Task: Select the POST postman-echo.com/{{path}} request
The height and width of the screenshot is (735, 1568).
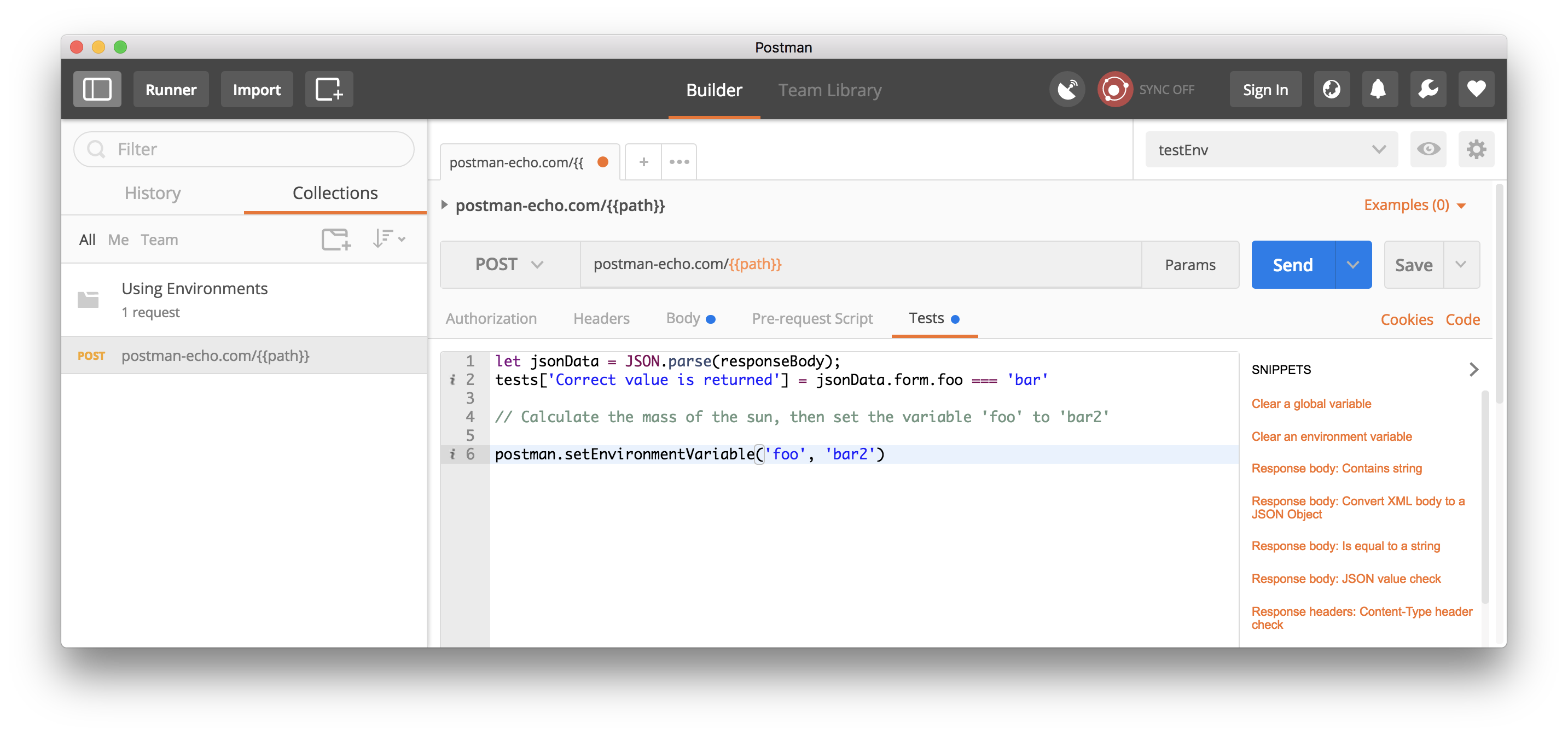Action: click(244, 355)
